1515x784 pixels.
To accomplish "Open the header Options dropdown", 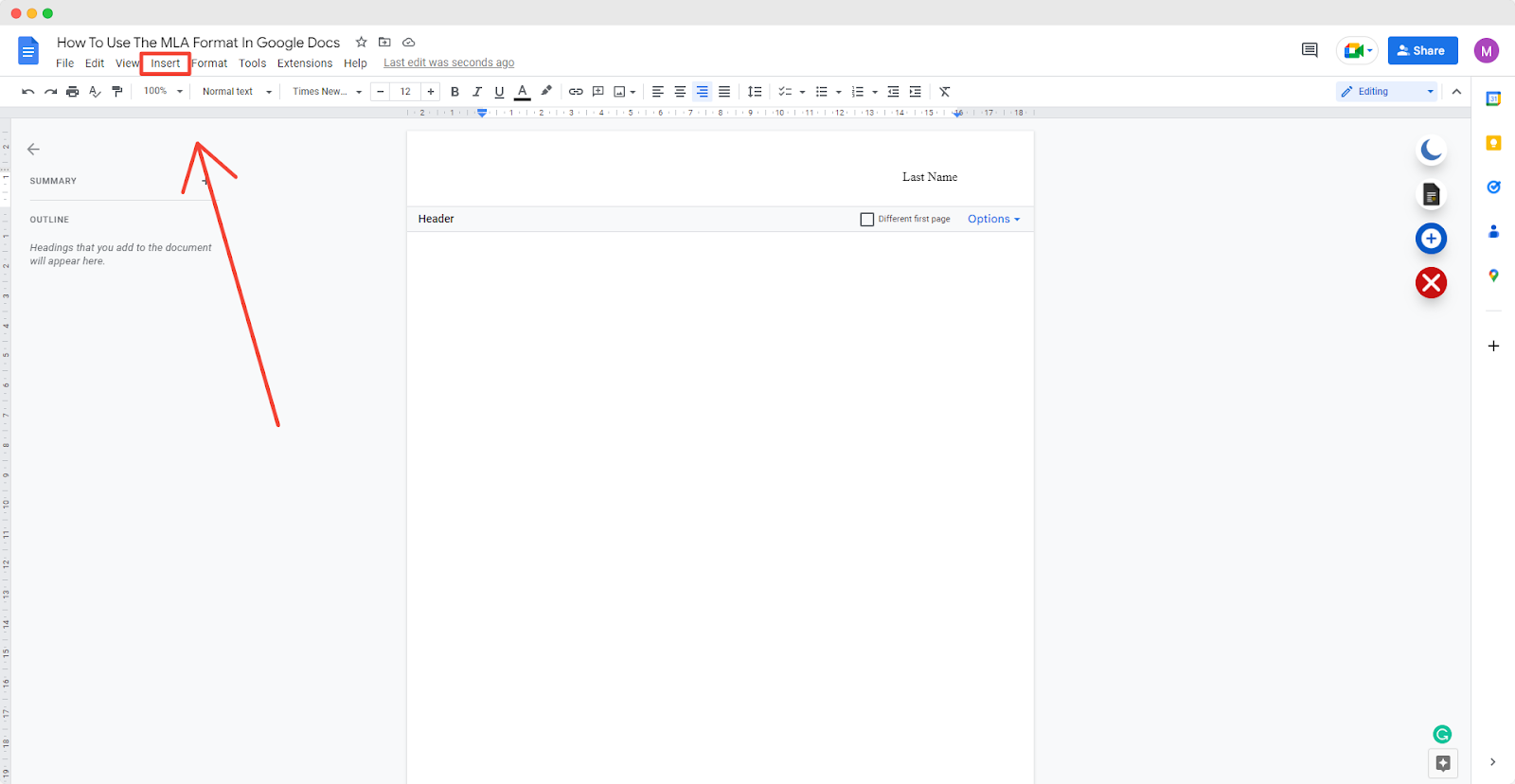I will pyautogui.click(x=993, y=219).
